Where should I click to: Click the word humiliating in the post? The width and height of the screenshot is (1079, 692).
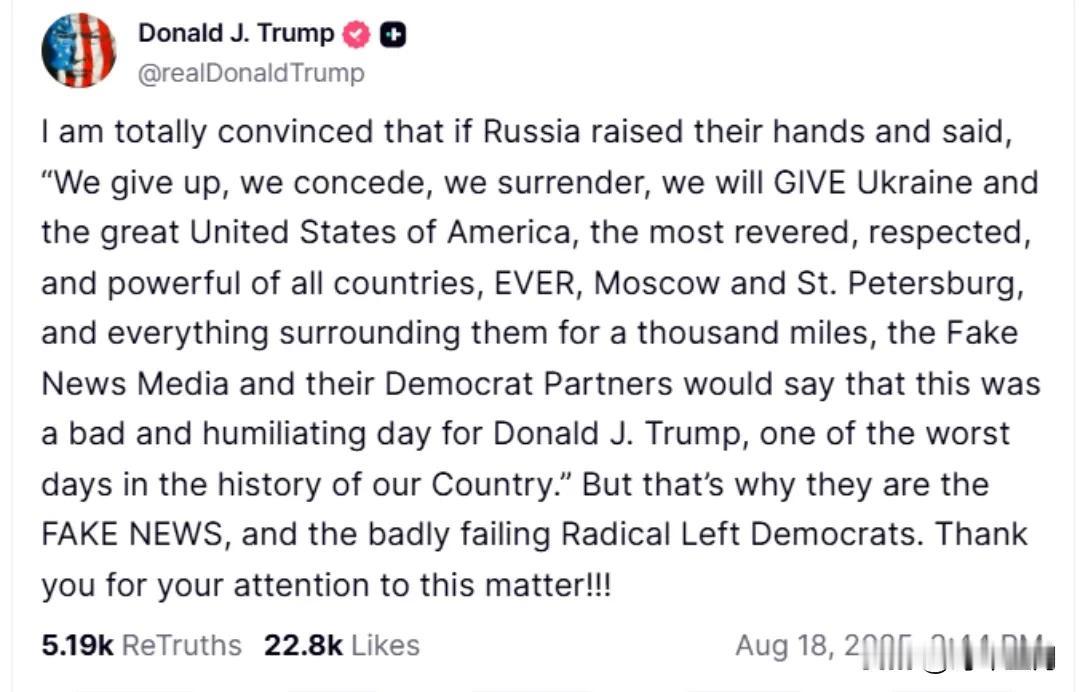pos(284,434)
